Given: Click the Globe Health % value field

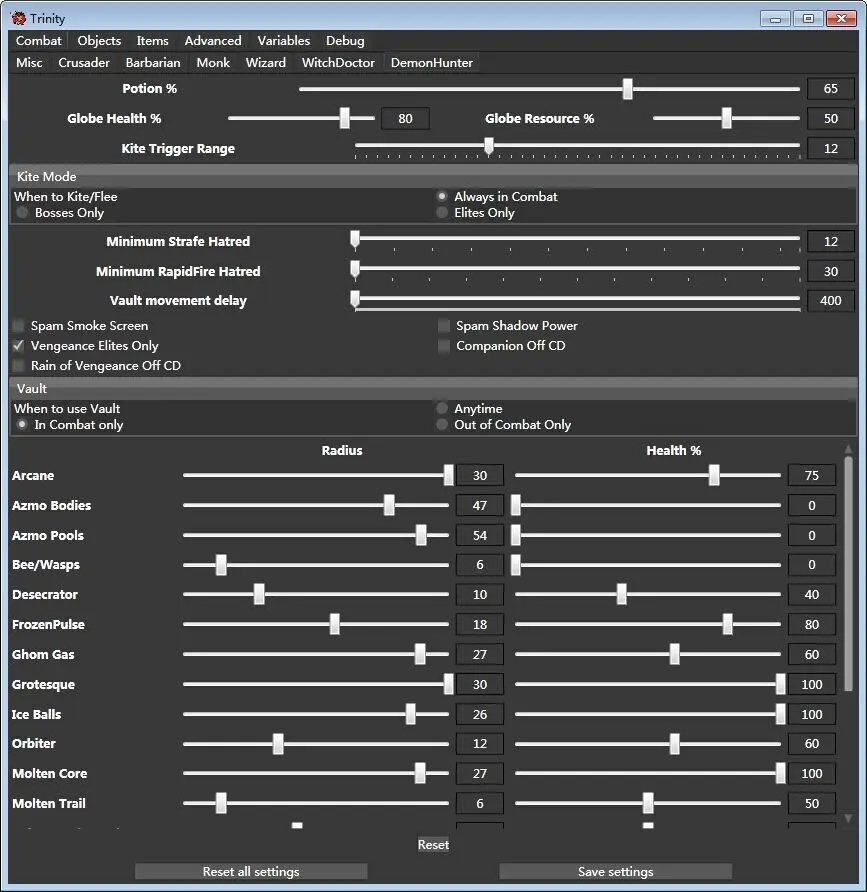Looking at the screenshot, I should [405, 118].
